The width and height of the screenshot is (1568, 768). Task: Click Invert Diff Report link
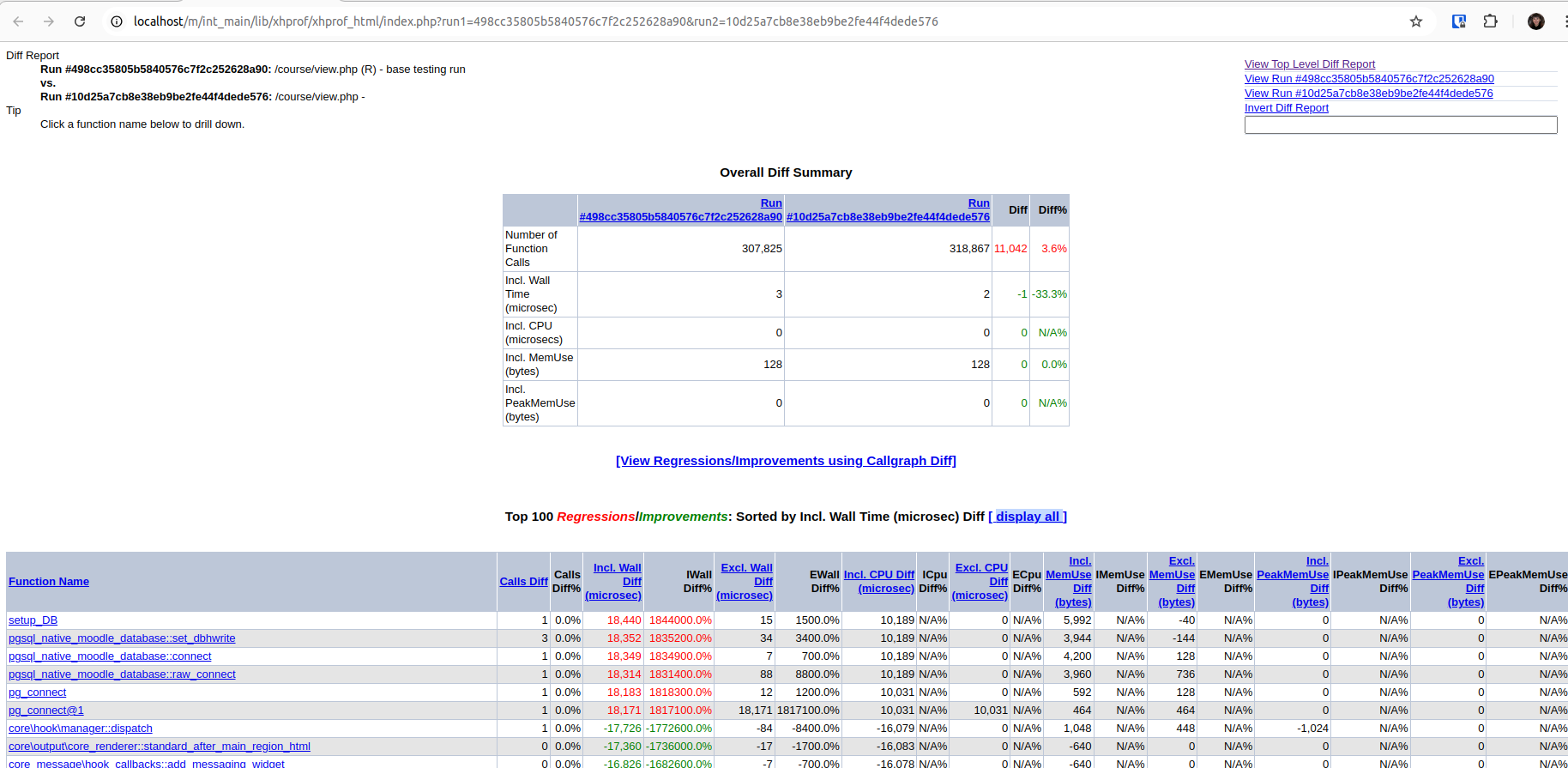coord(1287,108)
